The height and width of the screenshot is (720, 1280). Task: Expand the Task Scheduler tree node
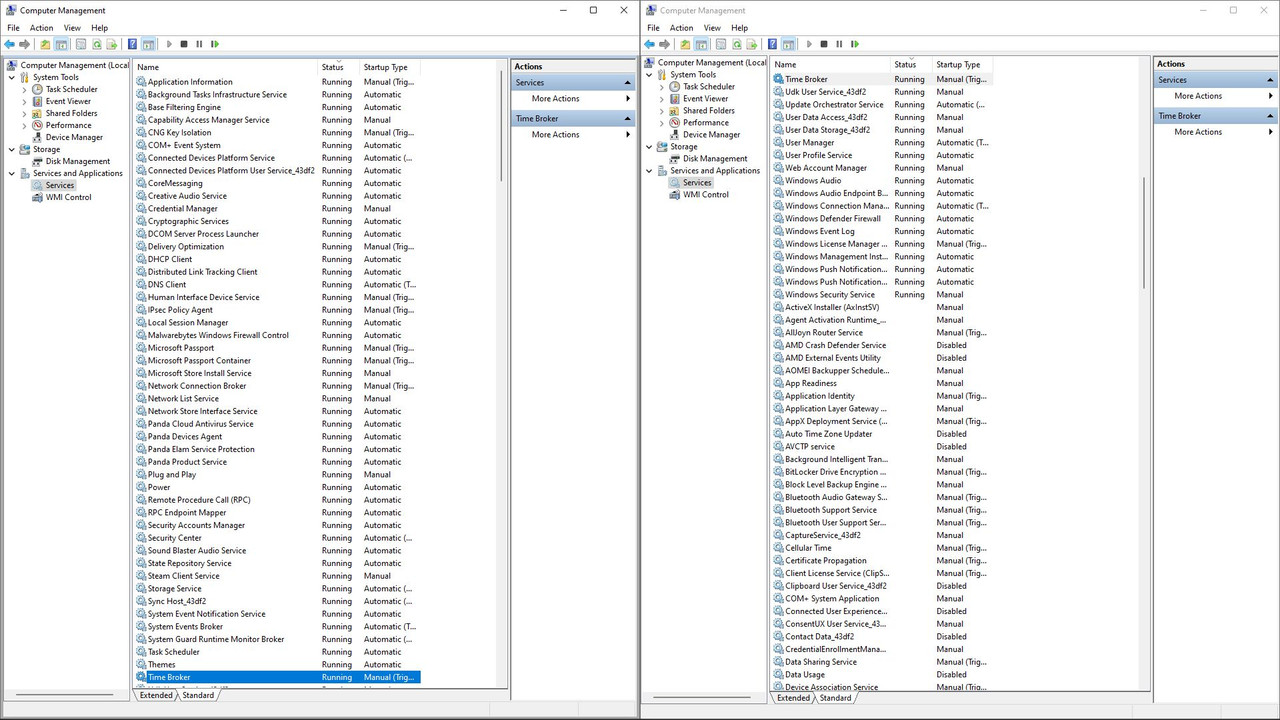tap(23, 89)
